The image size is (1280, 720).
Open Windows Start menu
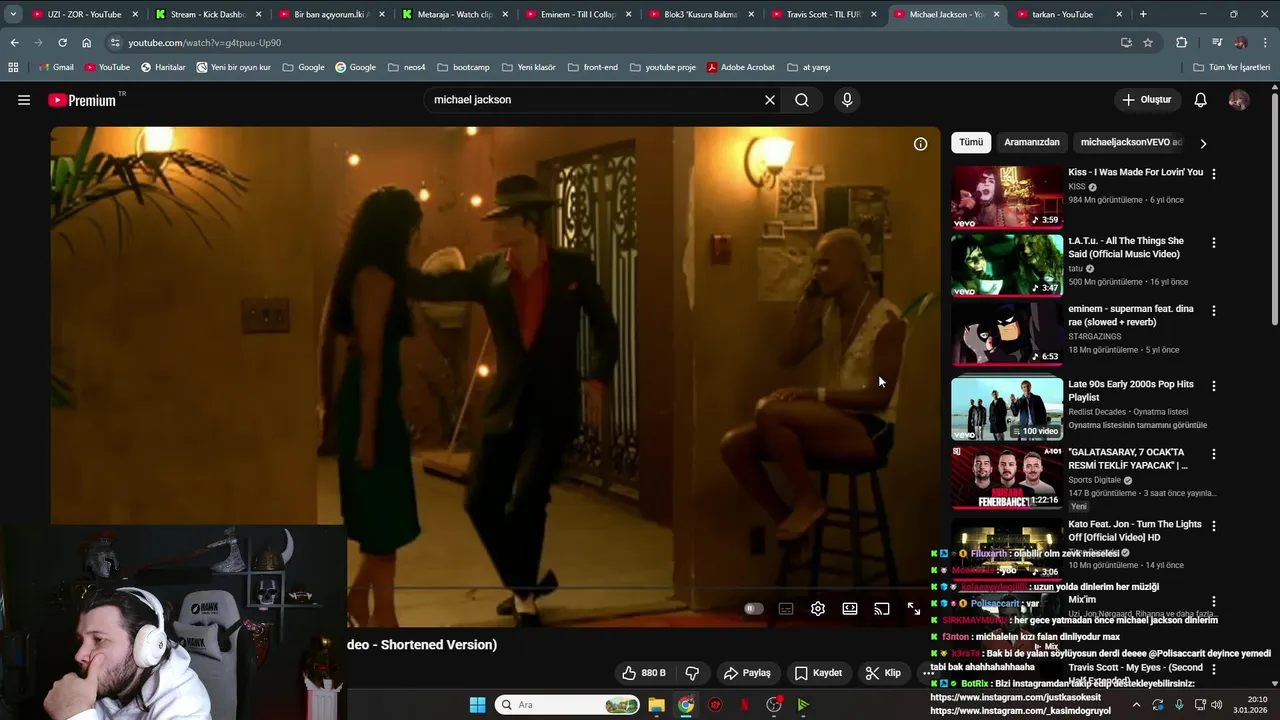tap(477, 705)
